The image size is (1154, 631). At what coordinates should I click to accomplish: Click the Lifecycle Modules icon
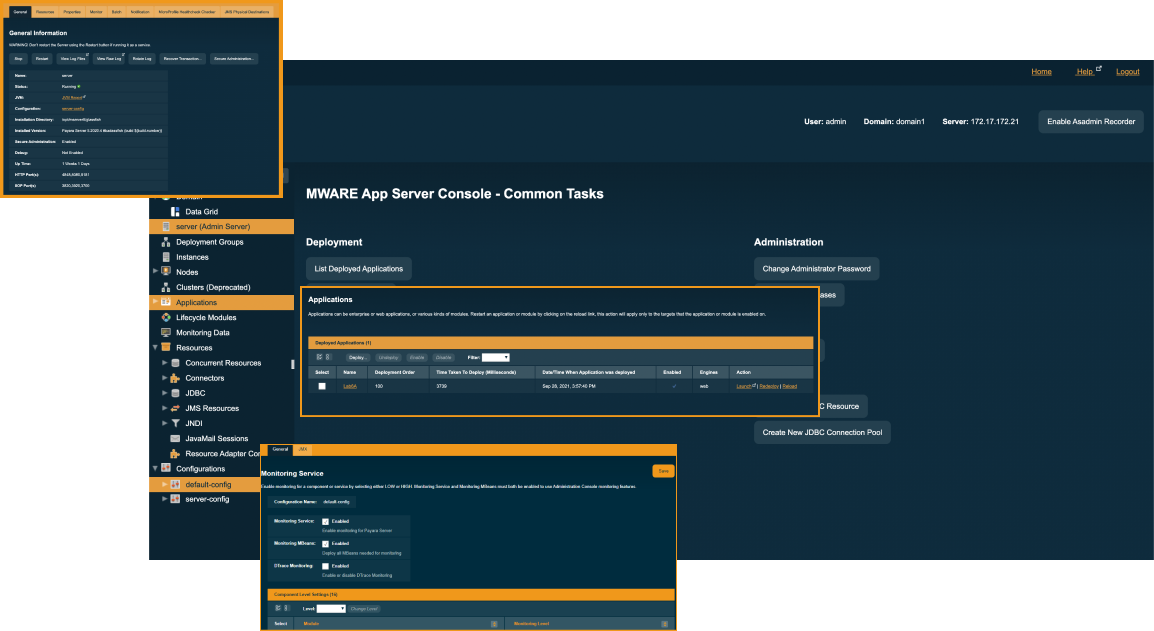tap(166, 317)
